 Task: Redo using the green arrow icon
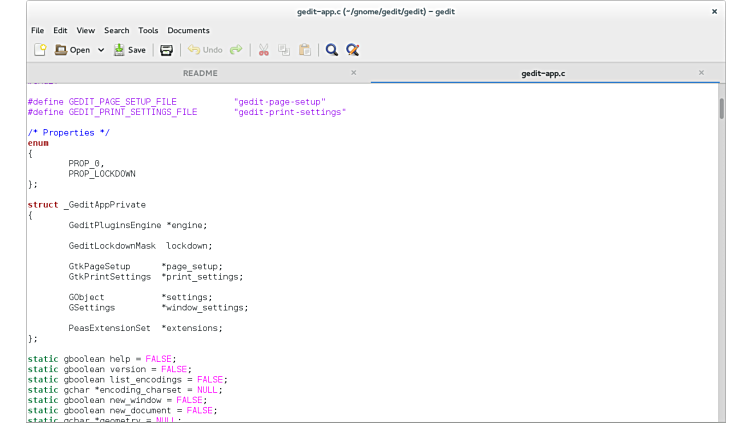coord(236,50)
